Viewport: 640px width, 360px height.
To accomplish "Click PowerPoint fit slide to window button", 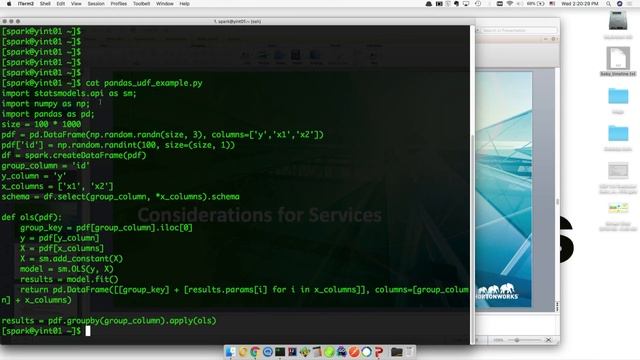I will coord(549,340).
